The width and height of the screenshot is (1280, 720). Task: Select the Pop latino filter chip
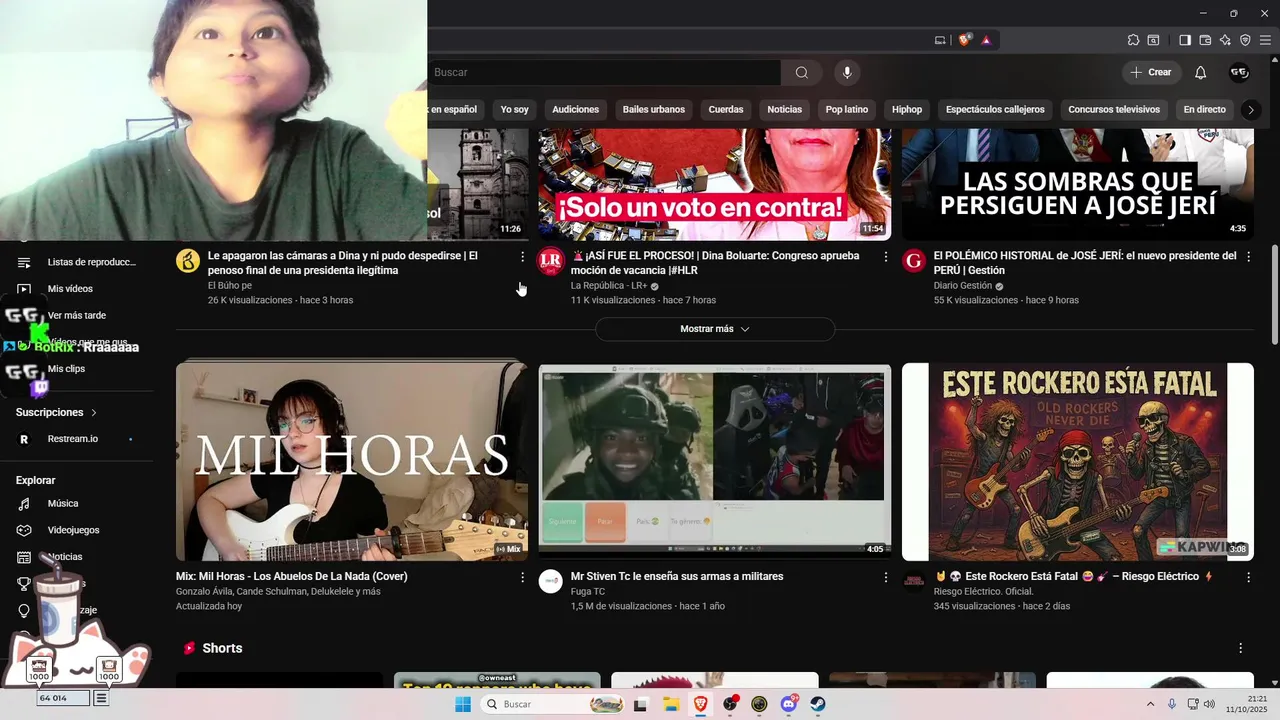coord(847,109)
